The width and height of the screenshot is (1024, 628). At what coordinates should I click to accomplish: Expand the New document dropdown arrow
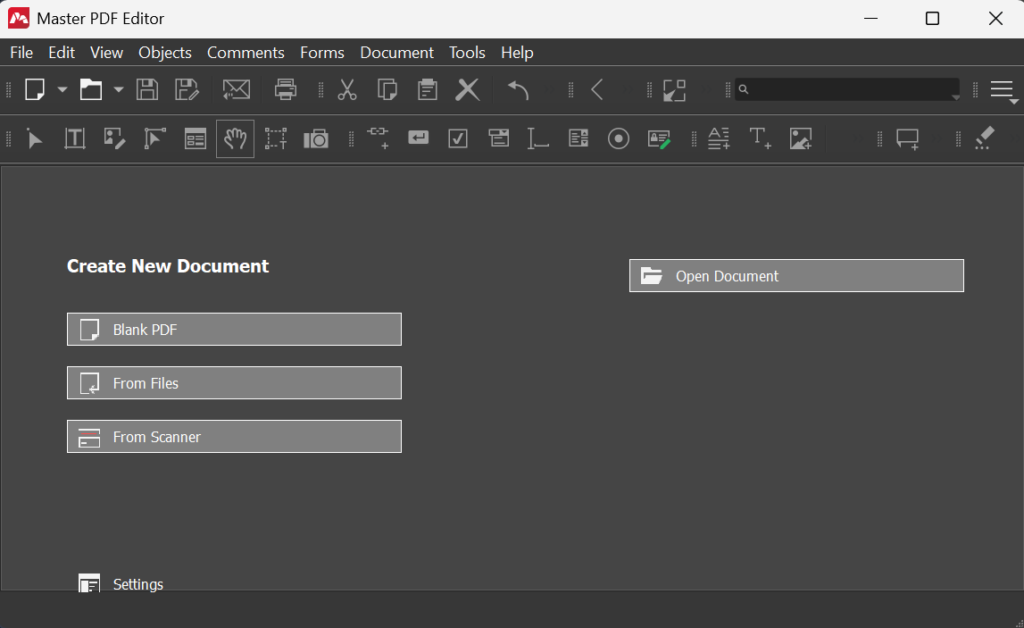[x=62, y=89]
